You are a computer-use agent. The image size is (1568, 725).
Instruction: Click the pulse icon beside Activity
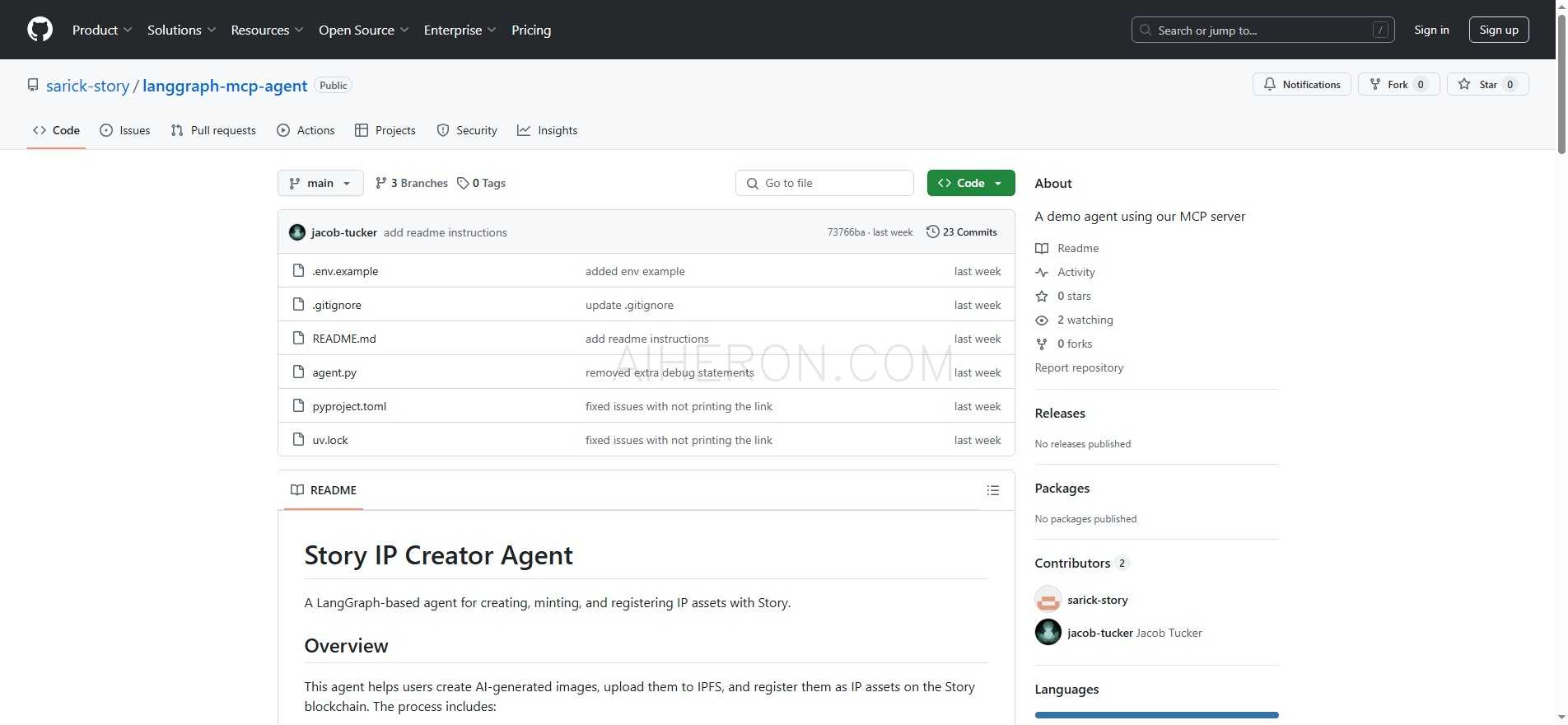click(1042, 272)
